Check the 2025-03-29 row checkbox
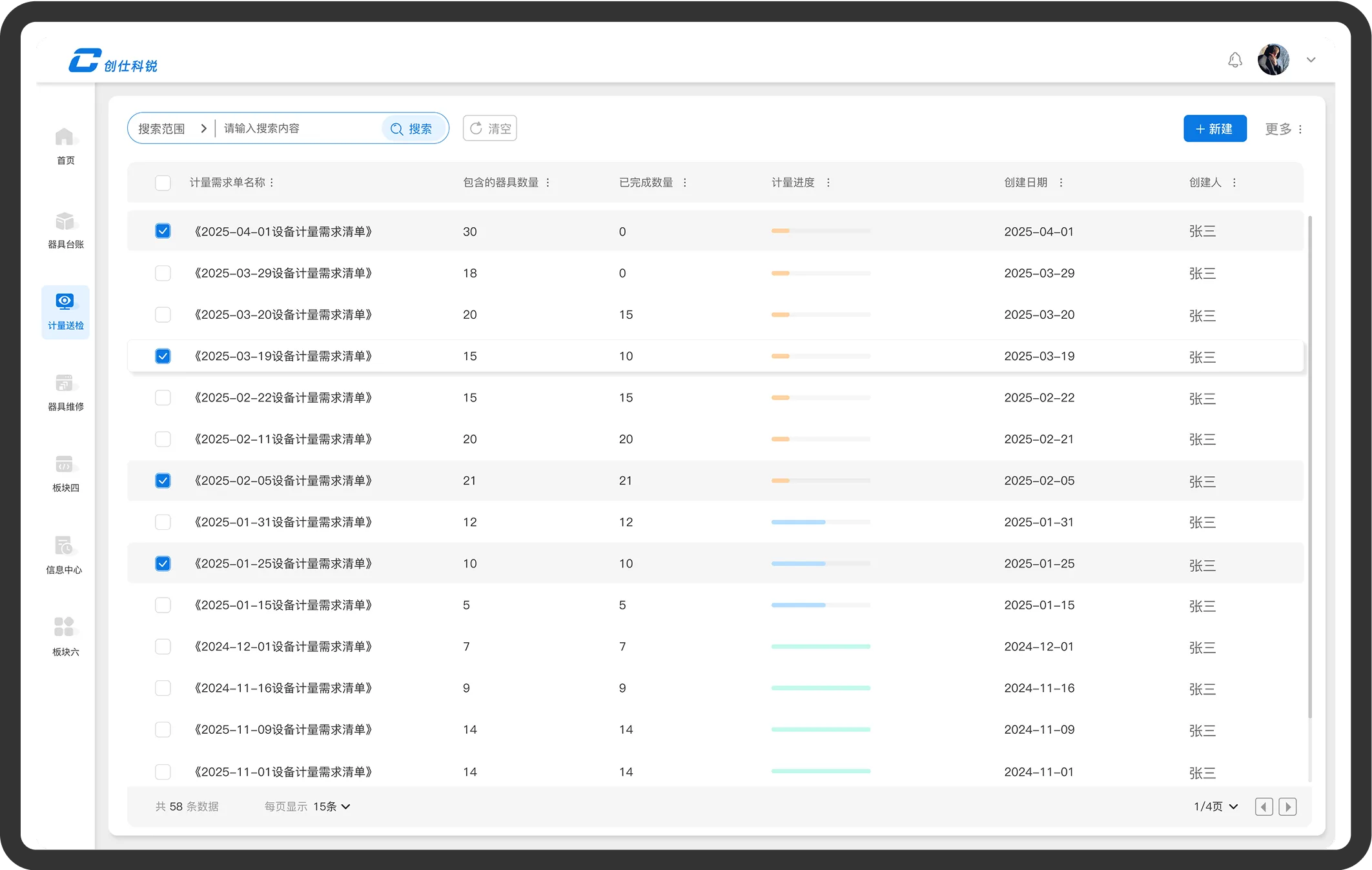The height and width of the screenshot is (870, 1372). (x=163, y=273)
